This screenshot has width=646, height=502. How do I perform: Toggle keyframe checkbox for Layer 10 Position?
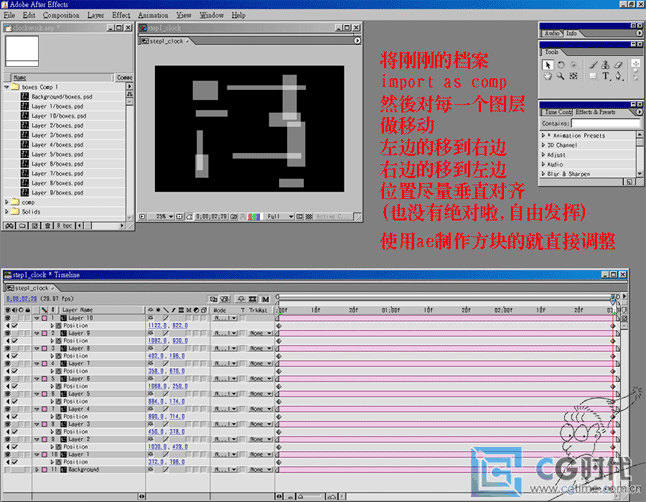pos(15,326)
